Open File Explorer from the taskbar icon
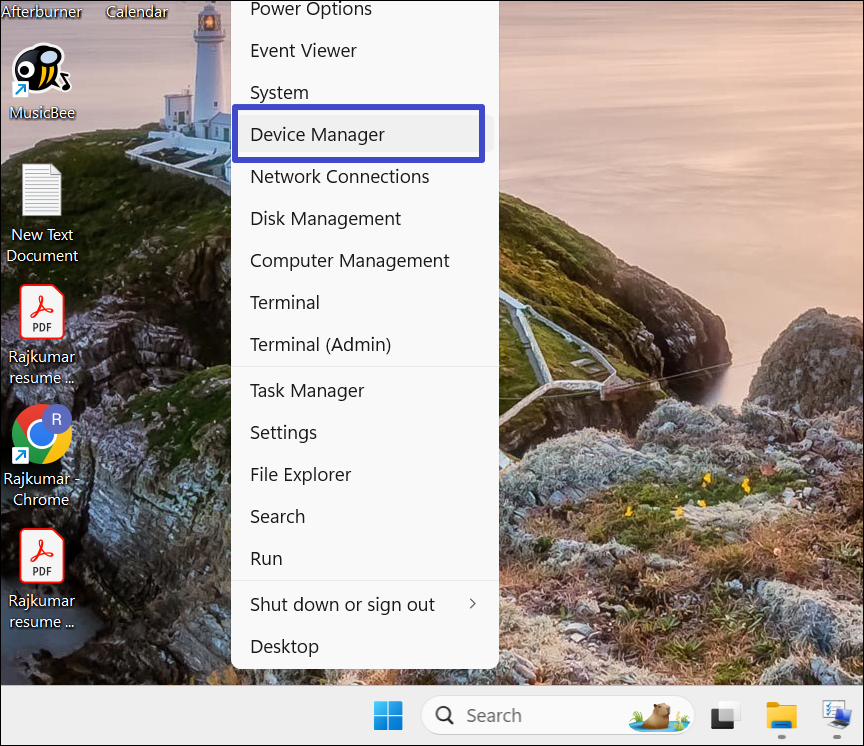Image resolution: width=864 pixels, height=746 pixels. coord(781,716)
